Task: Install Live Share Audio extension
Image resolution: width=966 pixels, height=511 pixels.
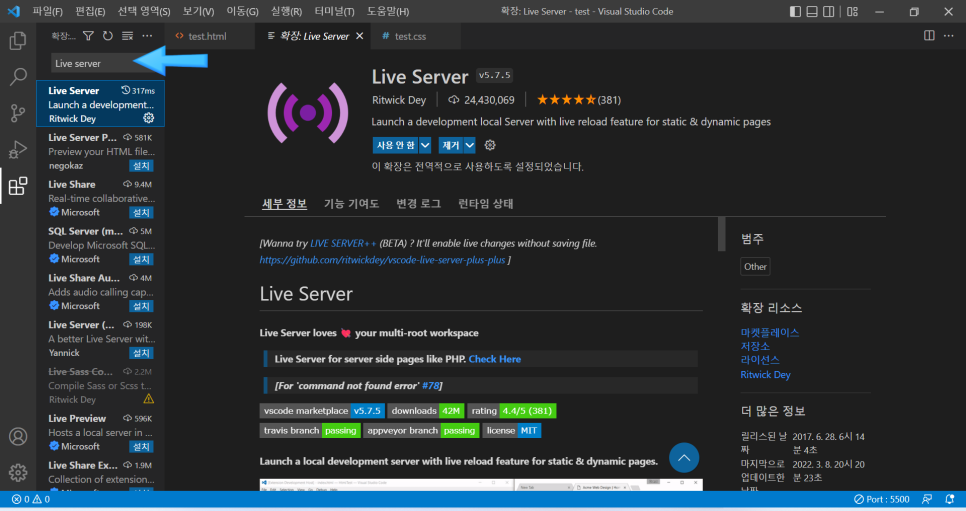Action: 141,306
